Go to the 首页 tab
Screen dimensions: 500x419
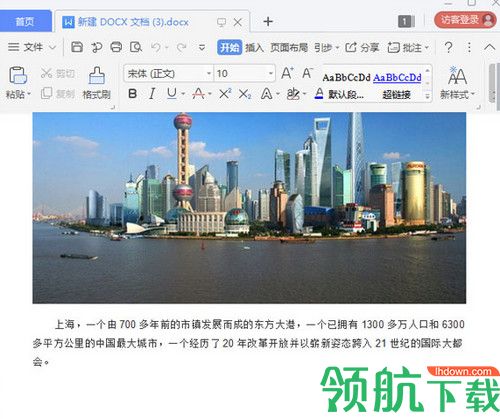click(x=25, y=22)
